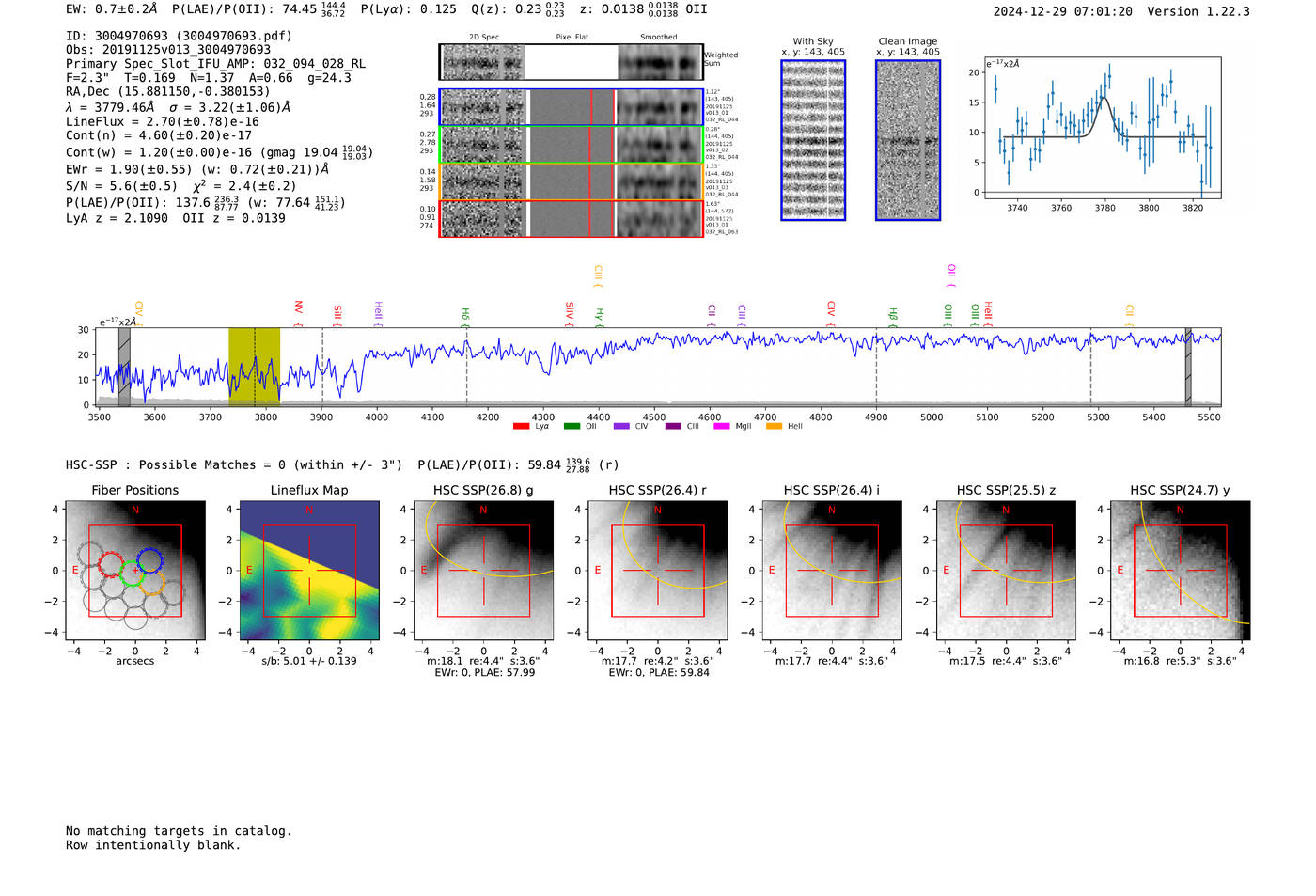
Task: Click the LineFlux = 2.70(±0.78)e-16 value
Action: pos(163,121)
